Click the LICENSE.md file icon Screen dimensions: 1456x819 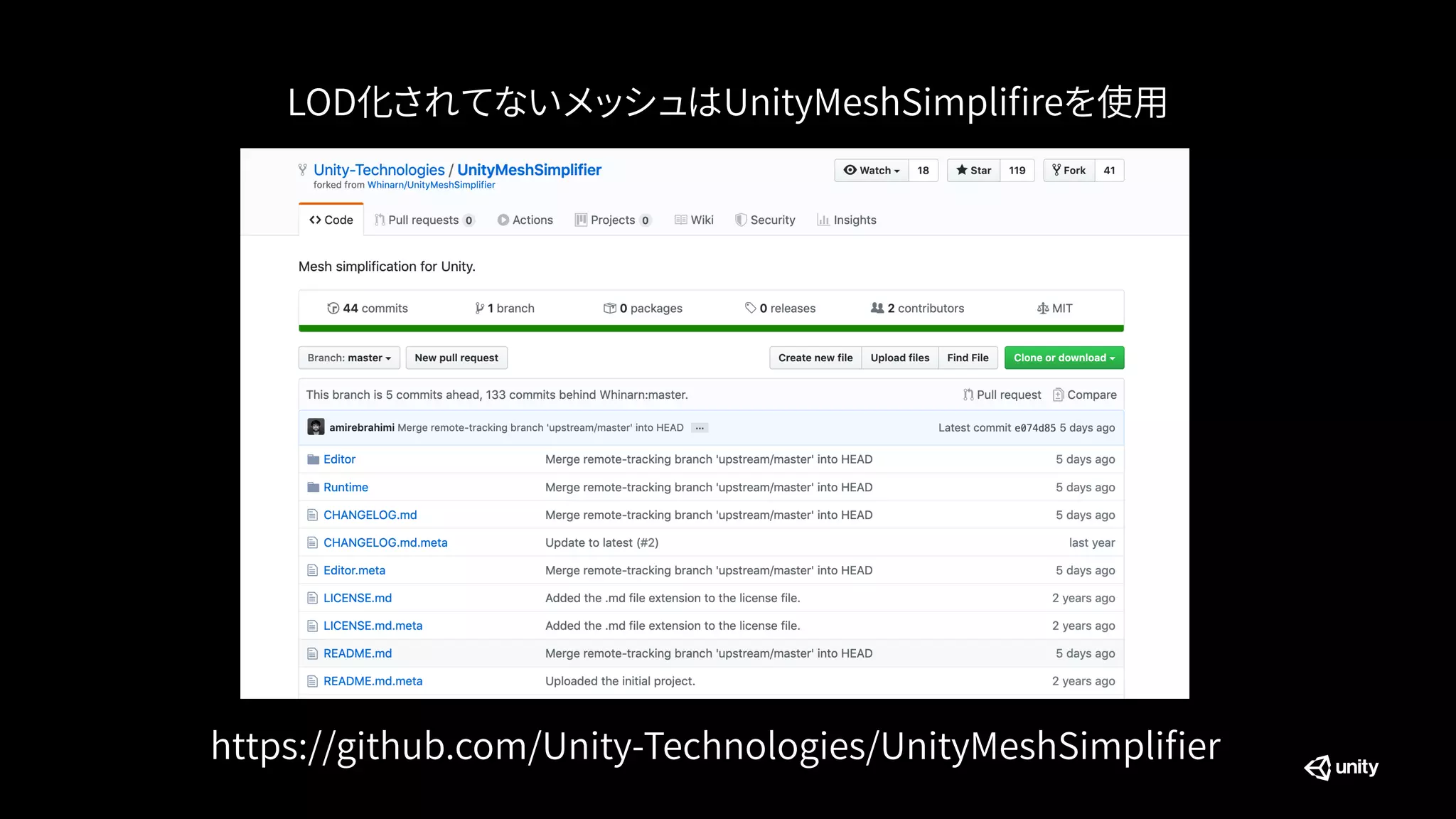point(312,598)
